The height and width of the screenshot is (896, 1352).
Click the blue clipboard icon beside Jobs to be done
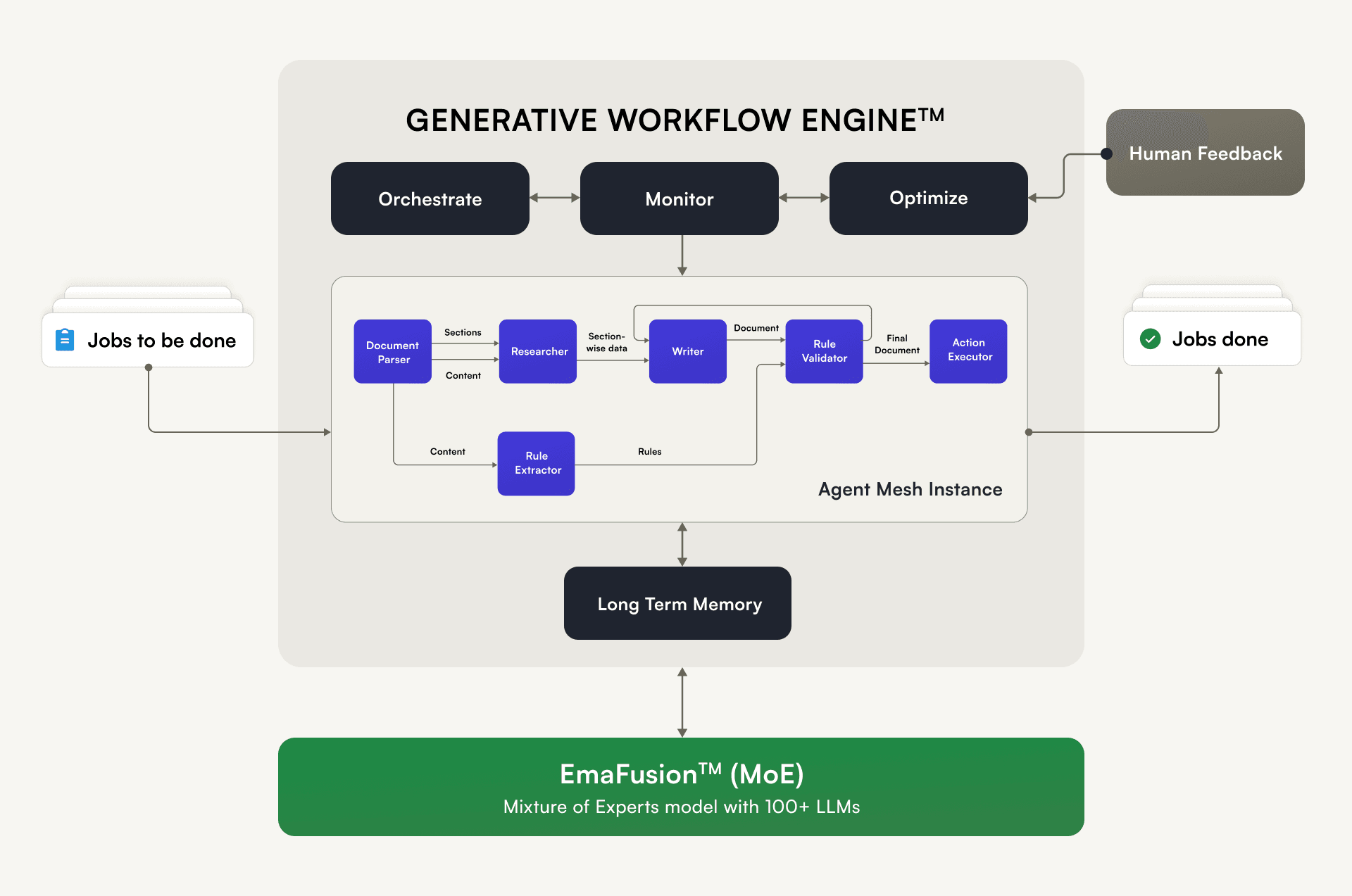coord(65,340)
